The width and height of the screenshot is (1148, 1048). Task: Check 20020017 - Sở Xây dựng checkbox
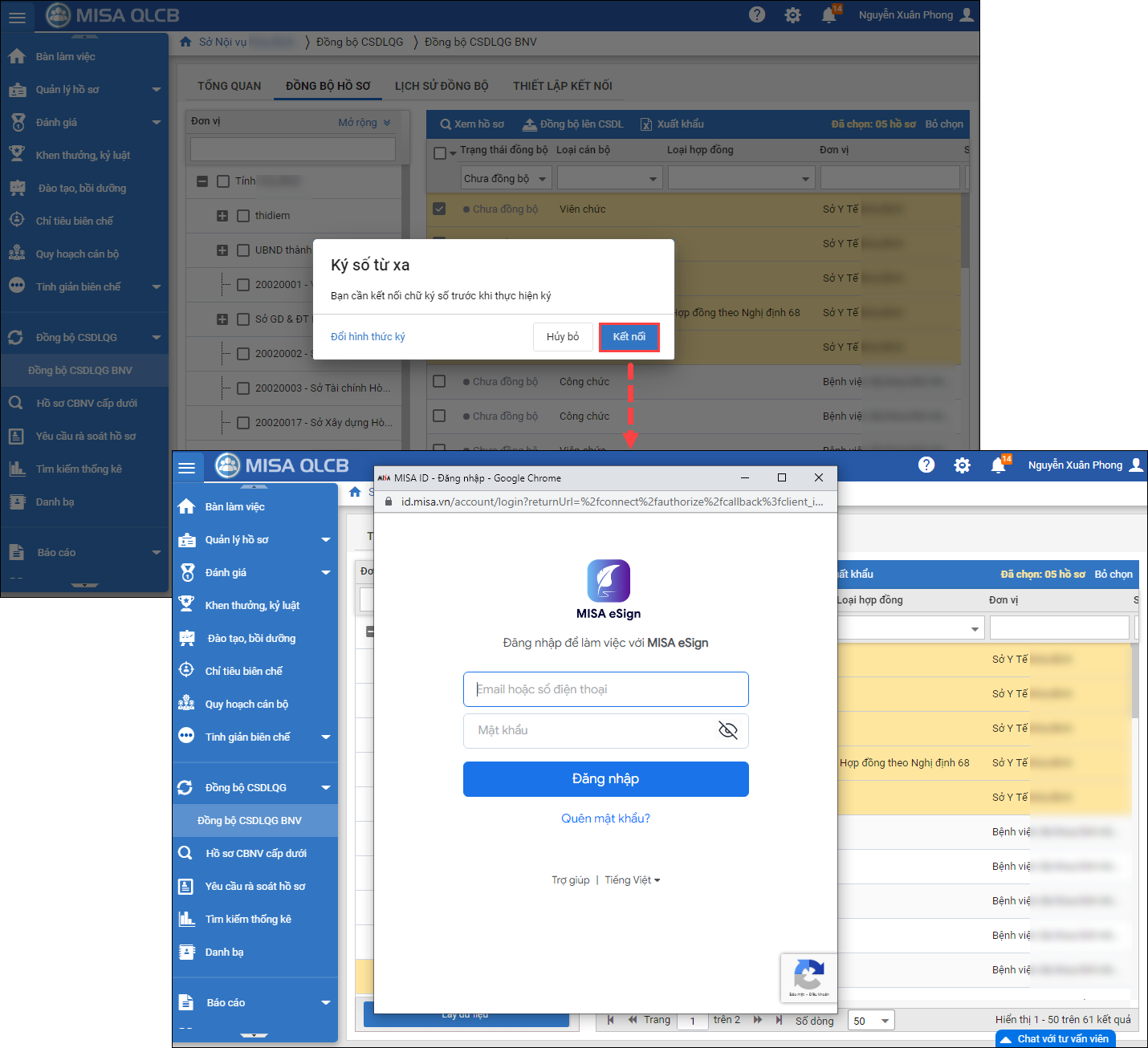(x=243, y=423)
